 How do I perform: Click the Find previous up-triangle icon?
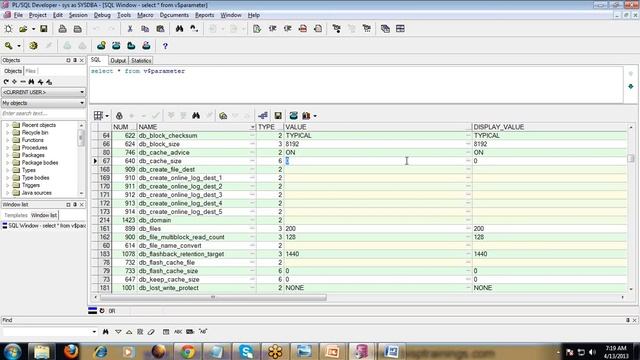click(129, 332)
